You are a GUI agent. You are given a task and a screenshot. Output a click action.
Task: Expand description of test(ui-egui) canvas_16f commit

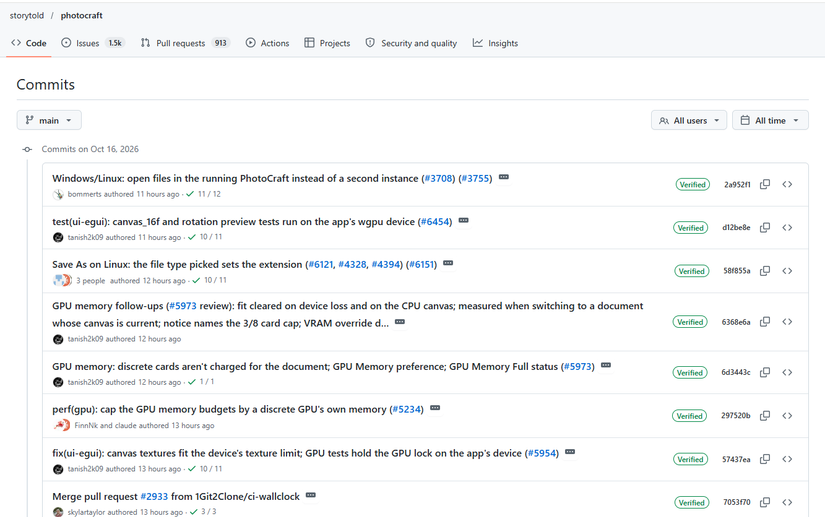pos(464,220)
